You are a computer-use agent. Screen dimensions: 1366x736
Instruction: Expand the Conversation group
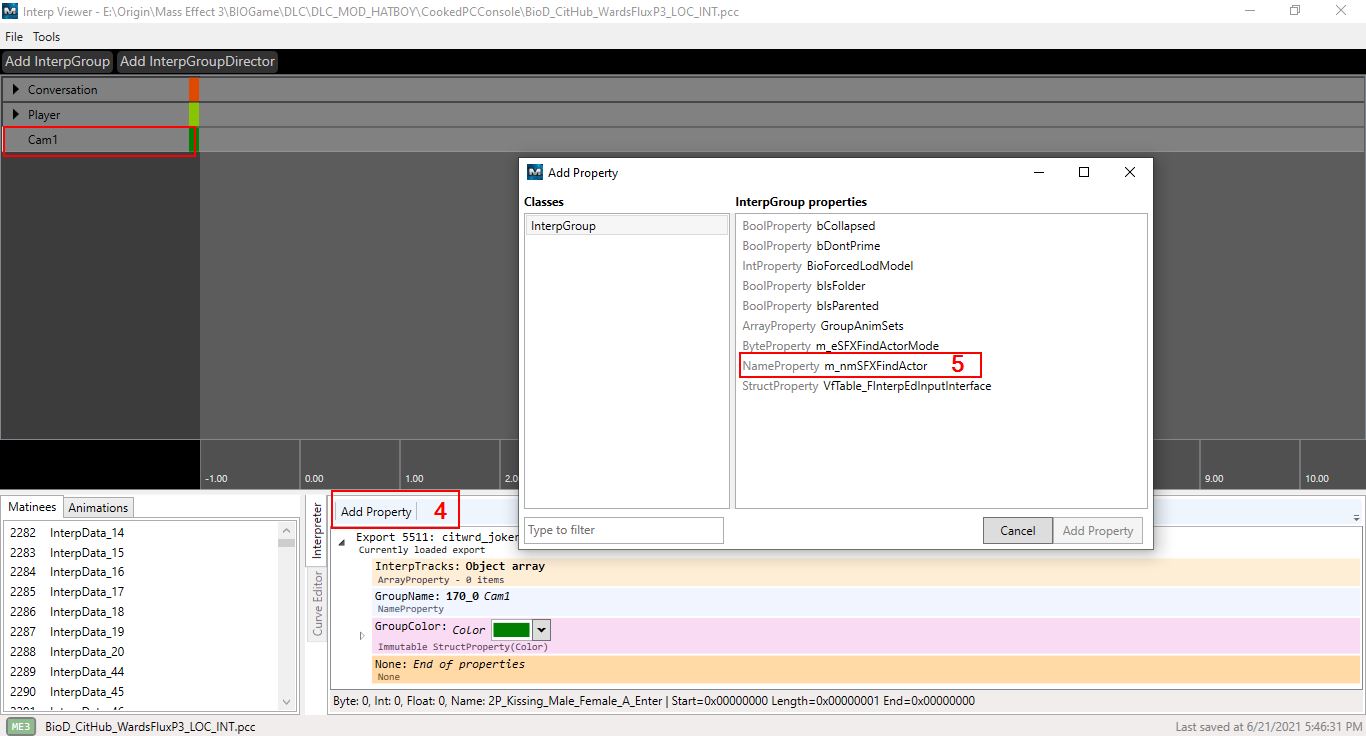click(15, 90)
